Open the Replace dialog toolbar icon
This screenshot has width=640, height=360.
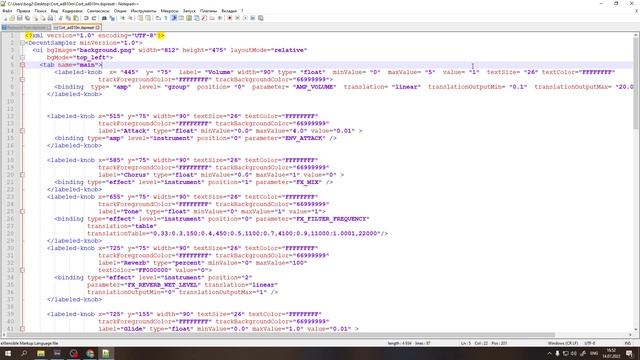[x=112, y=18]
